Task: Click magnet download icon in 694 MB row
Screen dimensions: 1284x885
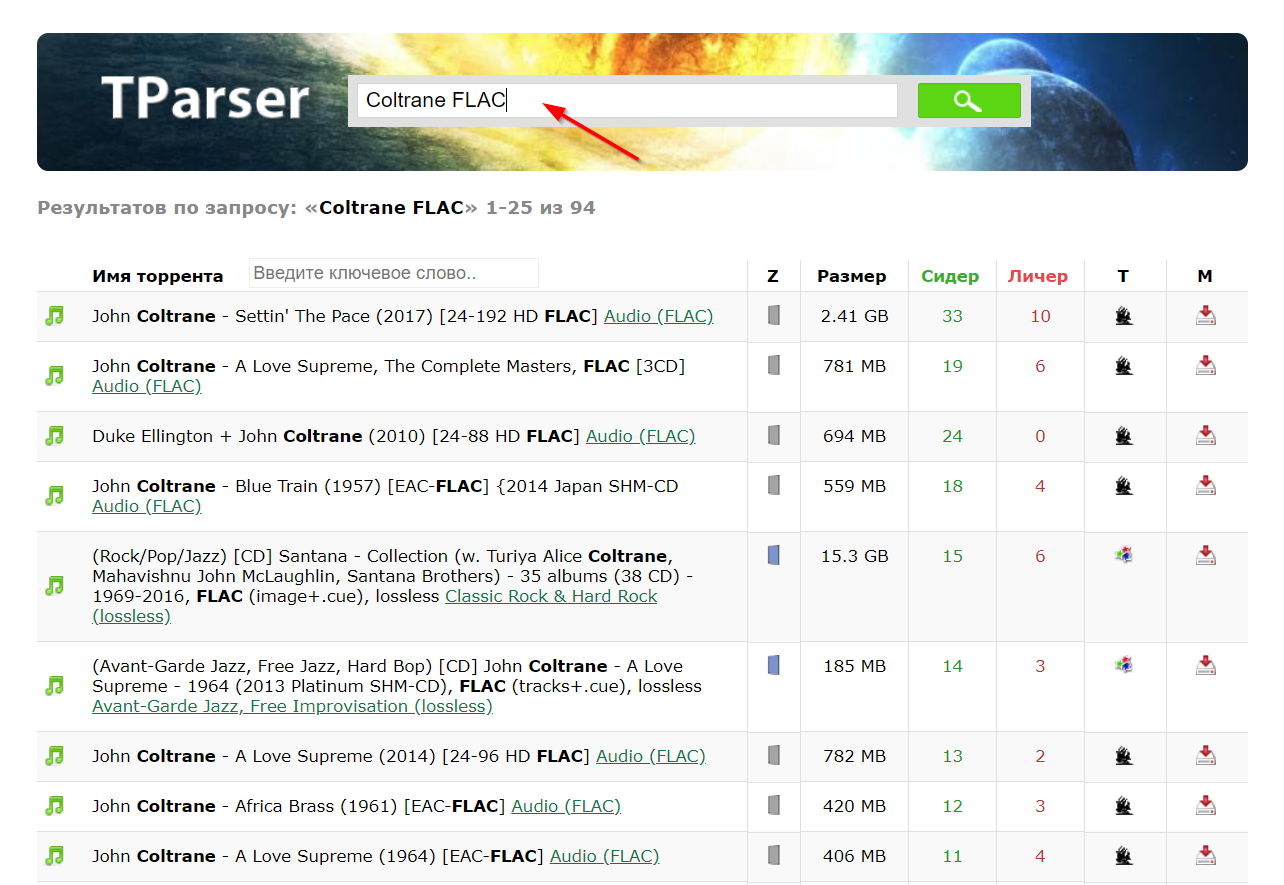Action: [x=1206, y=436]
